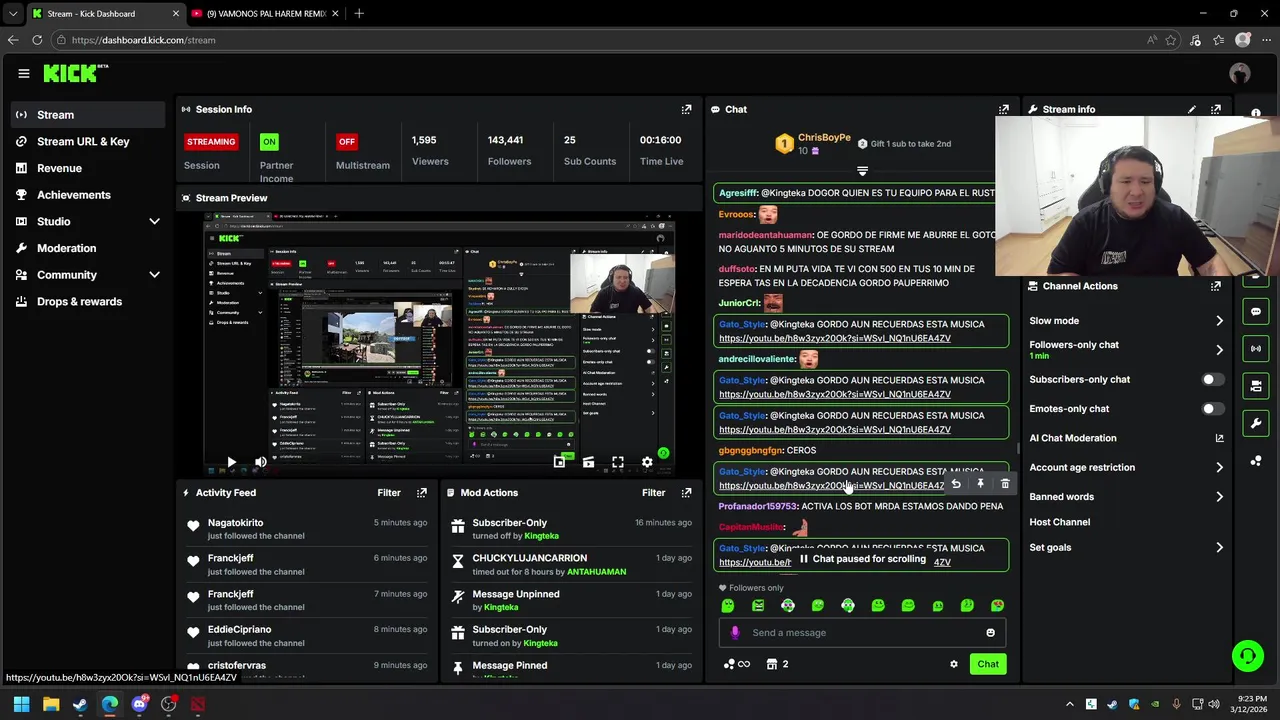This screenshot has height=720, width=1280.
Task: Open File Explorer from the taskbar
Action: click(51, 705)
